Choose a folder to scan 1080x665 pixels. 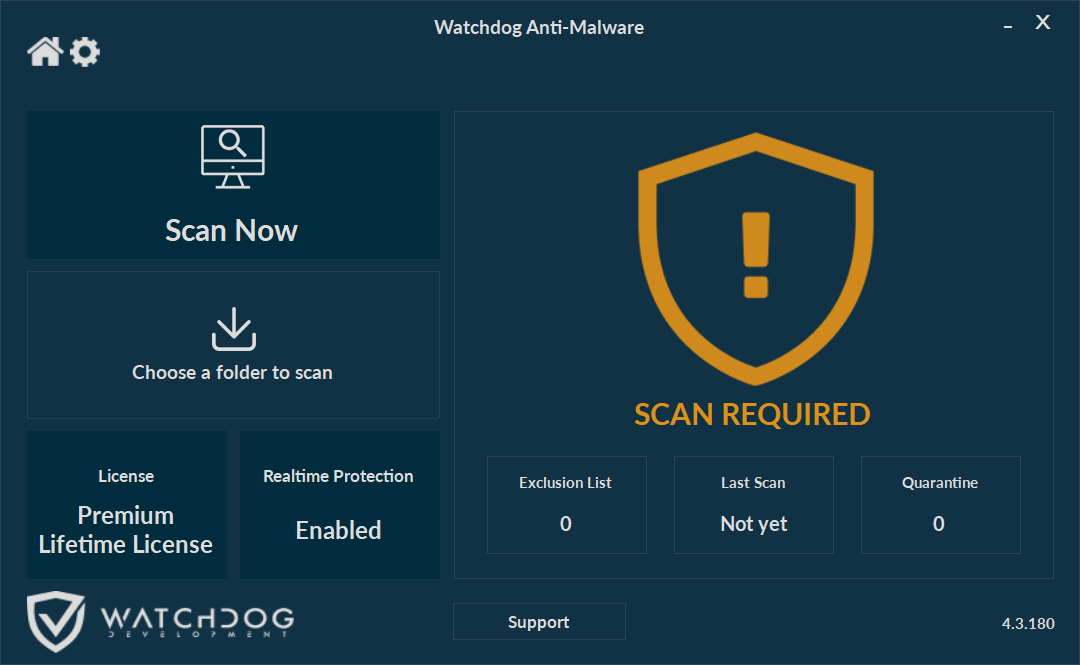pos(233,345)
